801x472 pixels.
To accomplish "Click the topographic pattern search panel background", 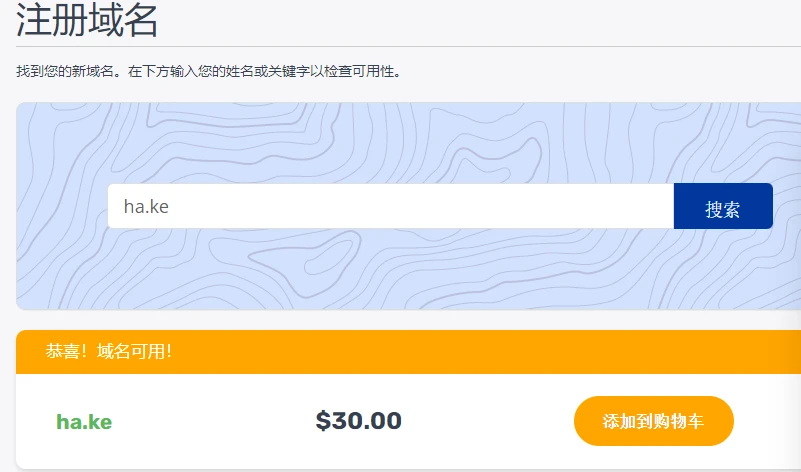I will (400, 140).
